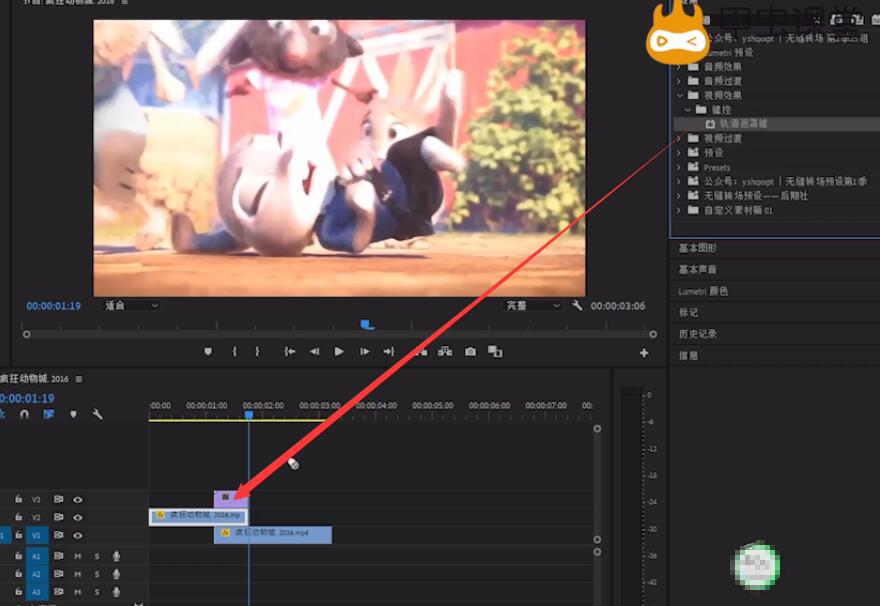This screenshot has height=606, width=880.
Task: Toggle the lock on track V2
Action: coord(18,517)
